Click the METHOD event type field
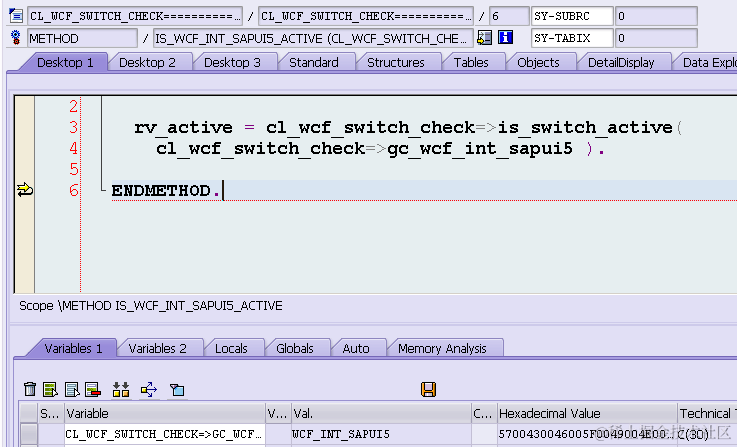Screen dimensions: 737x447 coord(82,38)
